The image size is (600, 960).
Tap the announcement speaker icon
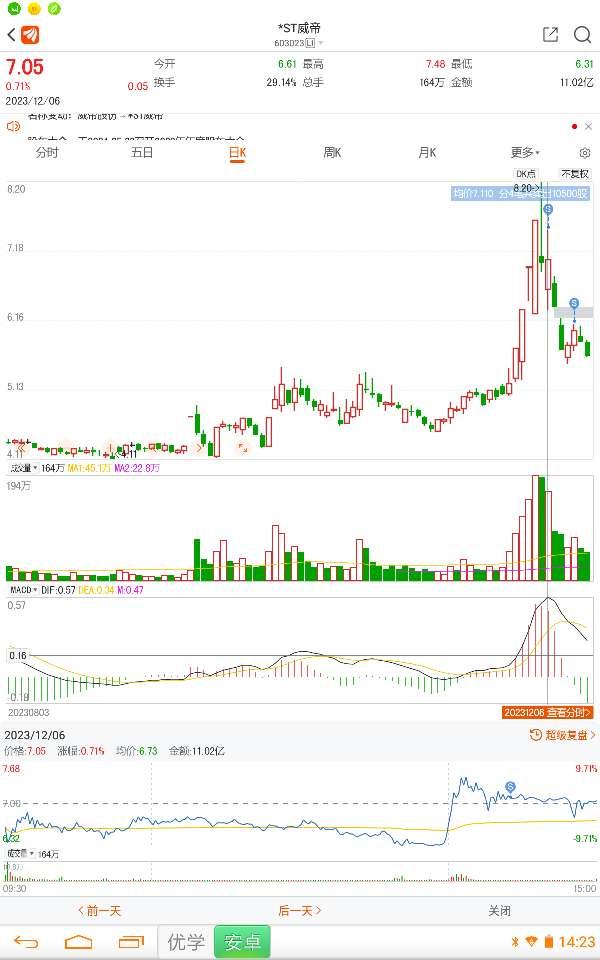coord(14,127)
